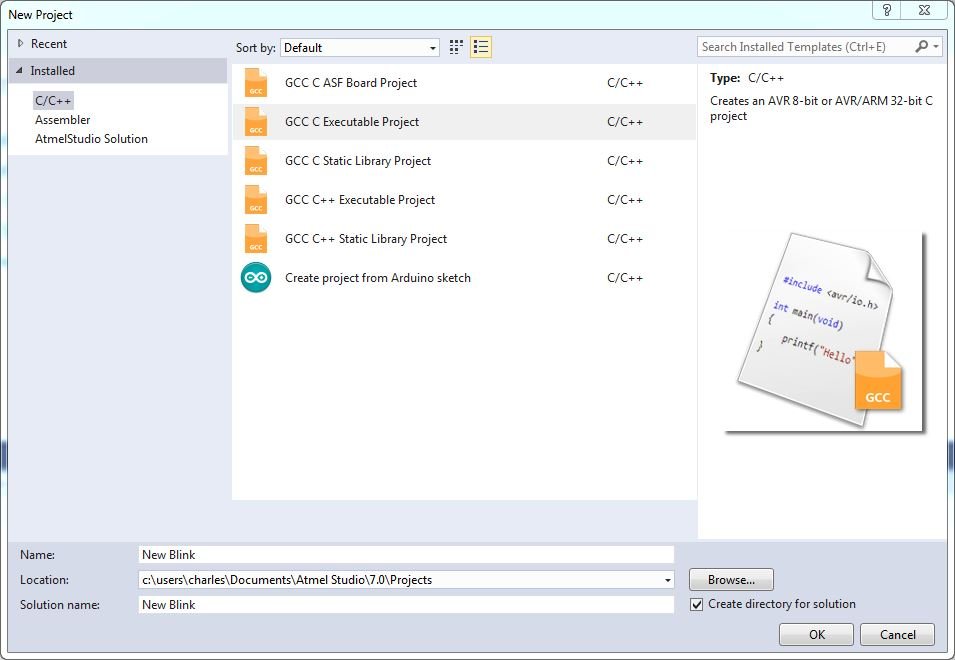Choose the GCC C Static Library Project icon

pyautogui.click(x=256, y=161)
